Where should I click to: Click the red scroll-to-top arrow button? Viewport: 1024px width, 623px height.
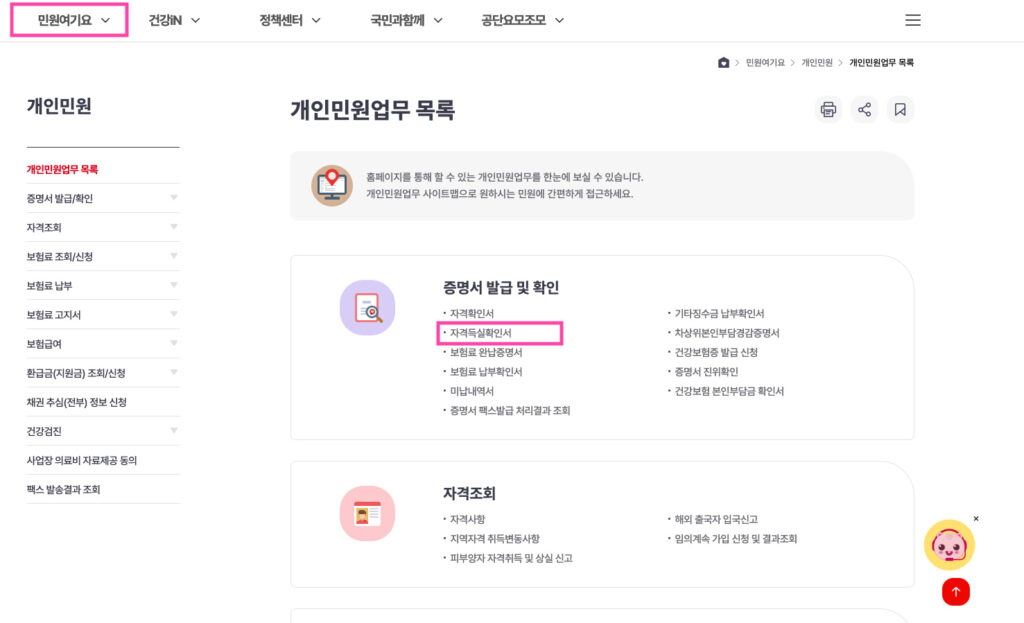point(955,592)
